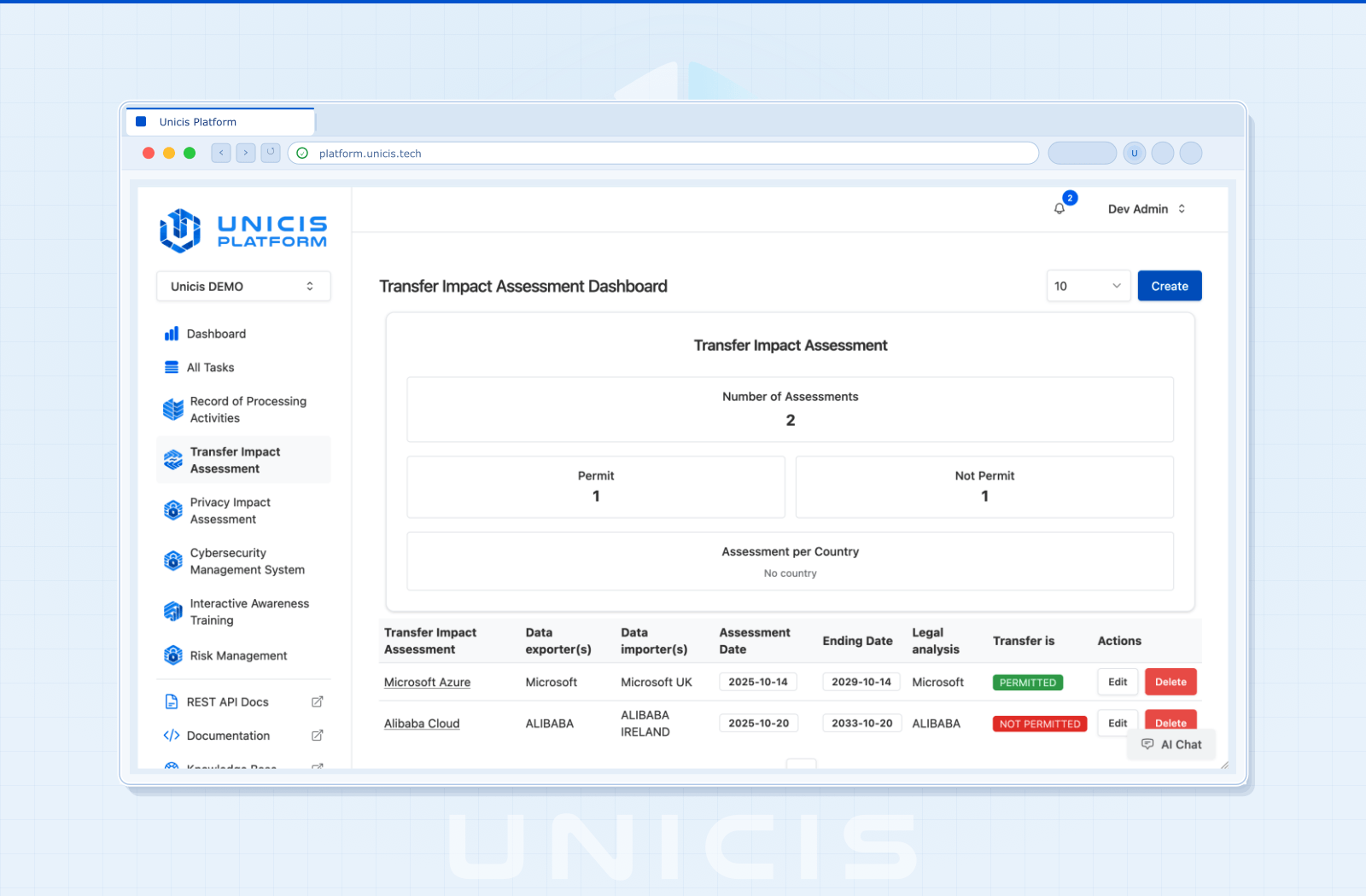The width and height of the screenshot is (1366, 896).
Task: Open the Alibaba Cloud assessment link
Action: pos(422,724)
